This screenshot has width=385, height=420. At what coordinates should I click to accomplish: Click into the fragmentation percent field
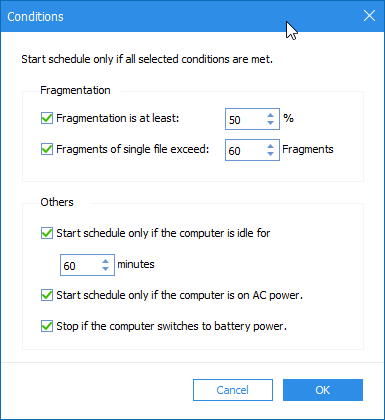(246, 119)
